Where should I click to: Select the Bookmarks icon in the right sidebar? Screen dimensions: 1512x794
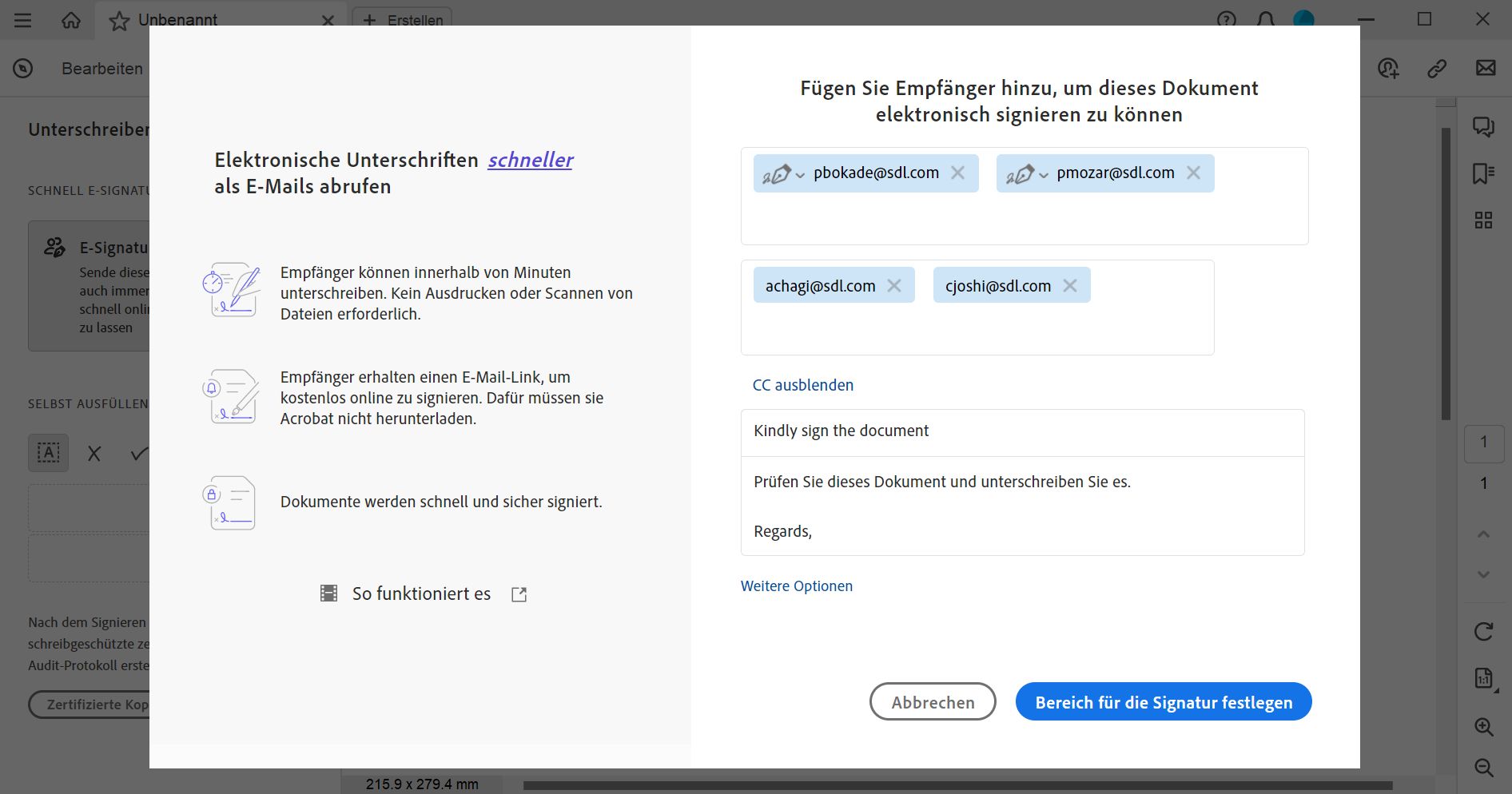tap(1483, 173)
